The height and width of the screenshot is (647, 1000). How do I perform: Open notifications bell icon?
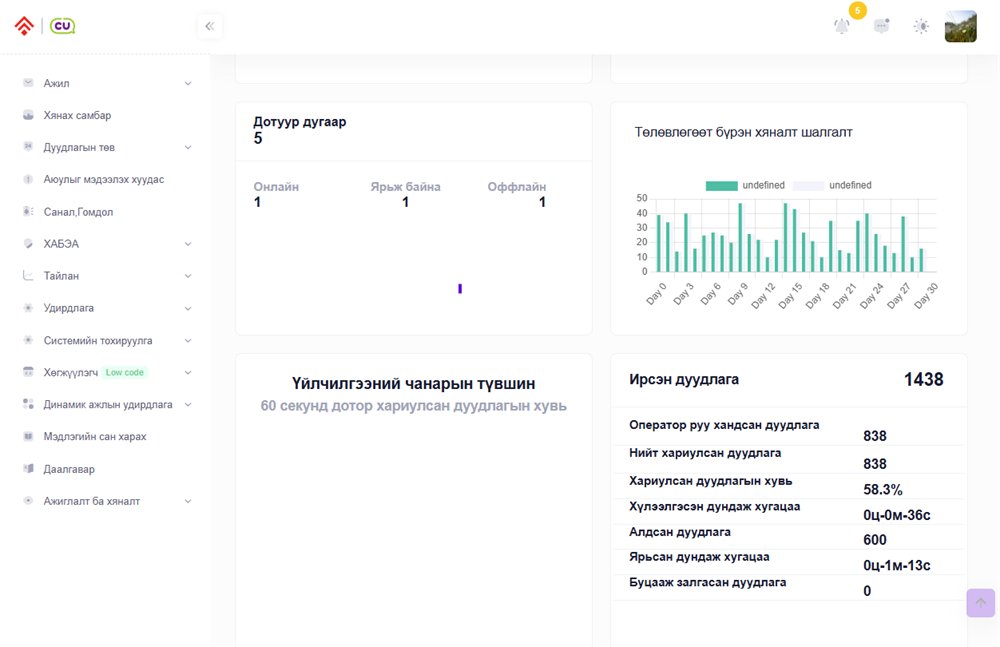tap(842, 26)
